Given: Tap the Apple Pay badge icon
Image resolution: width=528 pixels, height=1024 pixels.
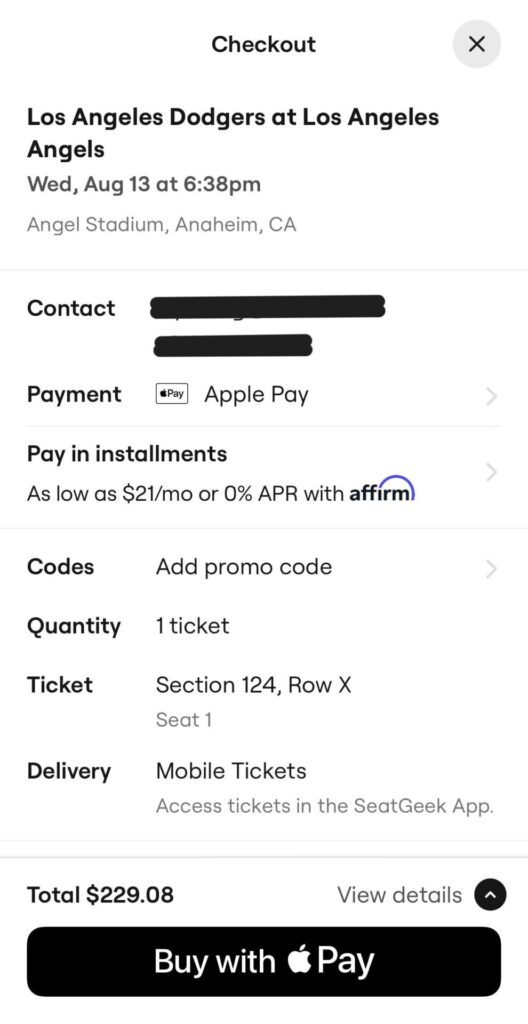Looking at the screenshot, I should tap(172, 394).
